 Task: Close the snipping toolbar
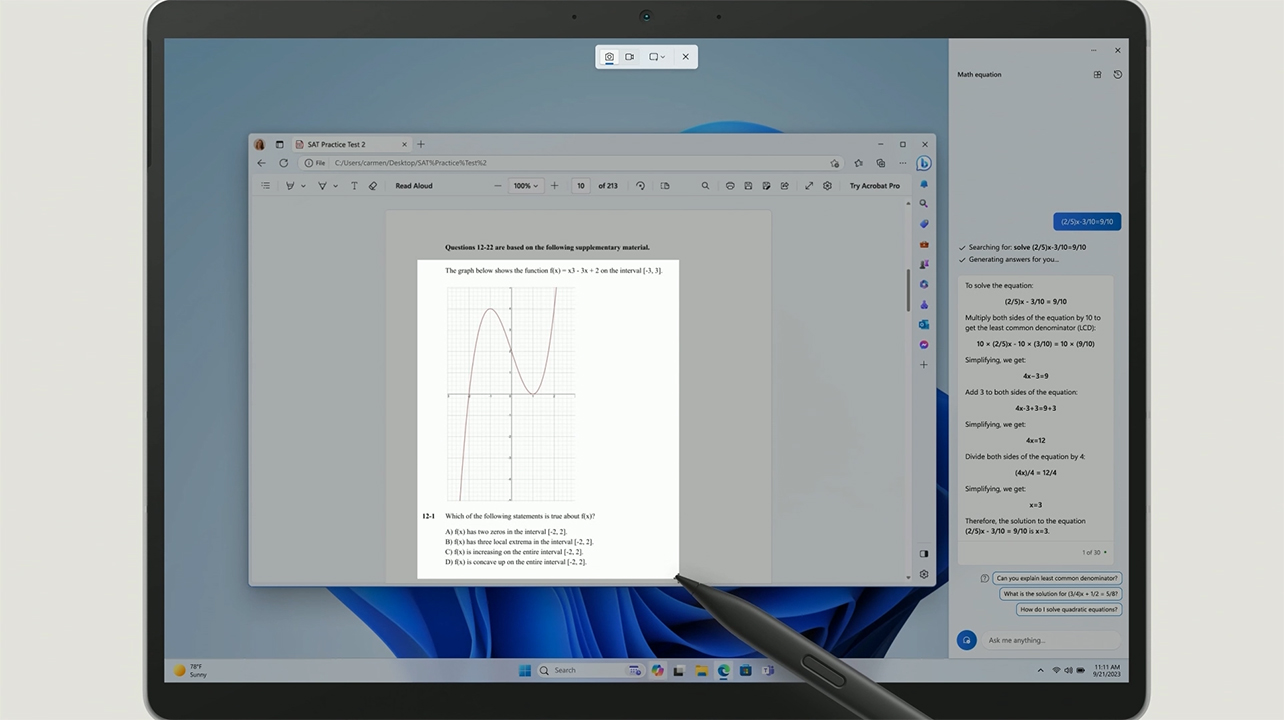[685, 57]
